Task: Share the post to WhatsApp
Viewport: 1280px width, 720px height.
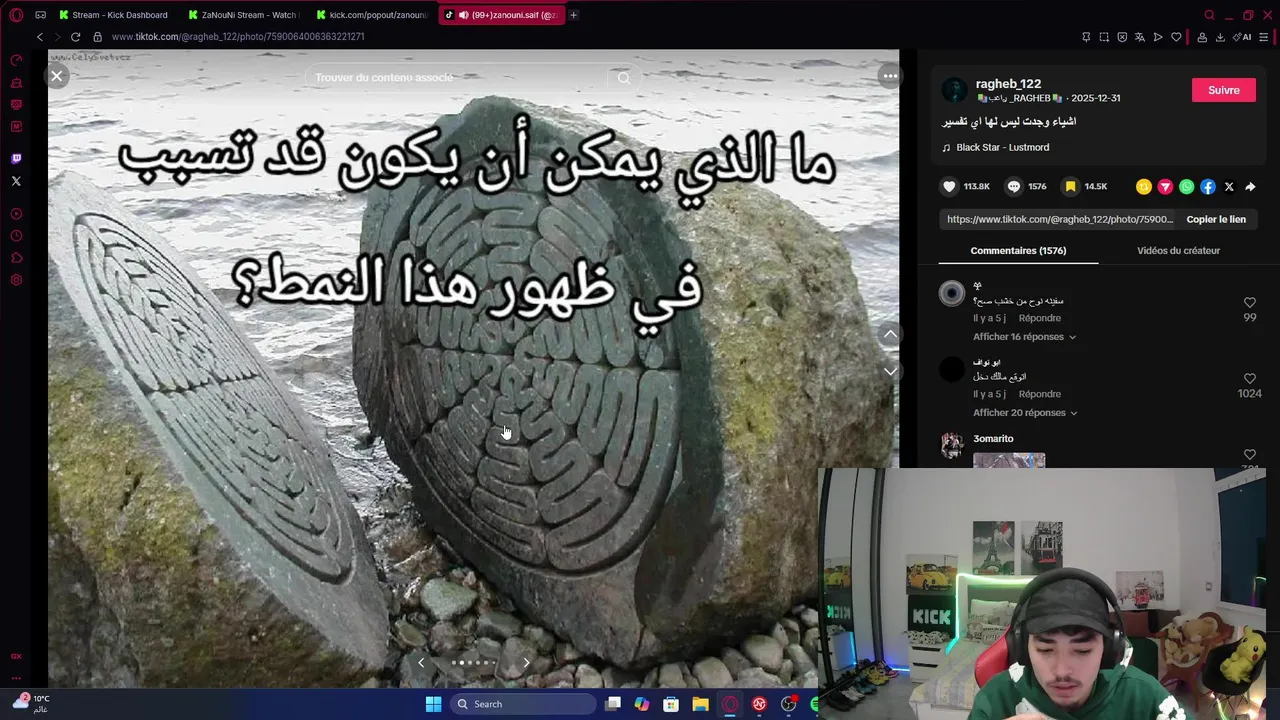Action: tap(1186, 187)
